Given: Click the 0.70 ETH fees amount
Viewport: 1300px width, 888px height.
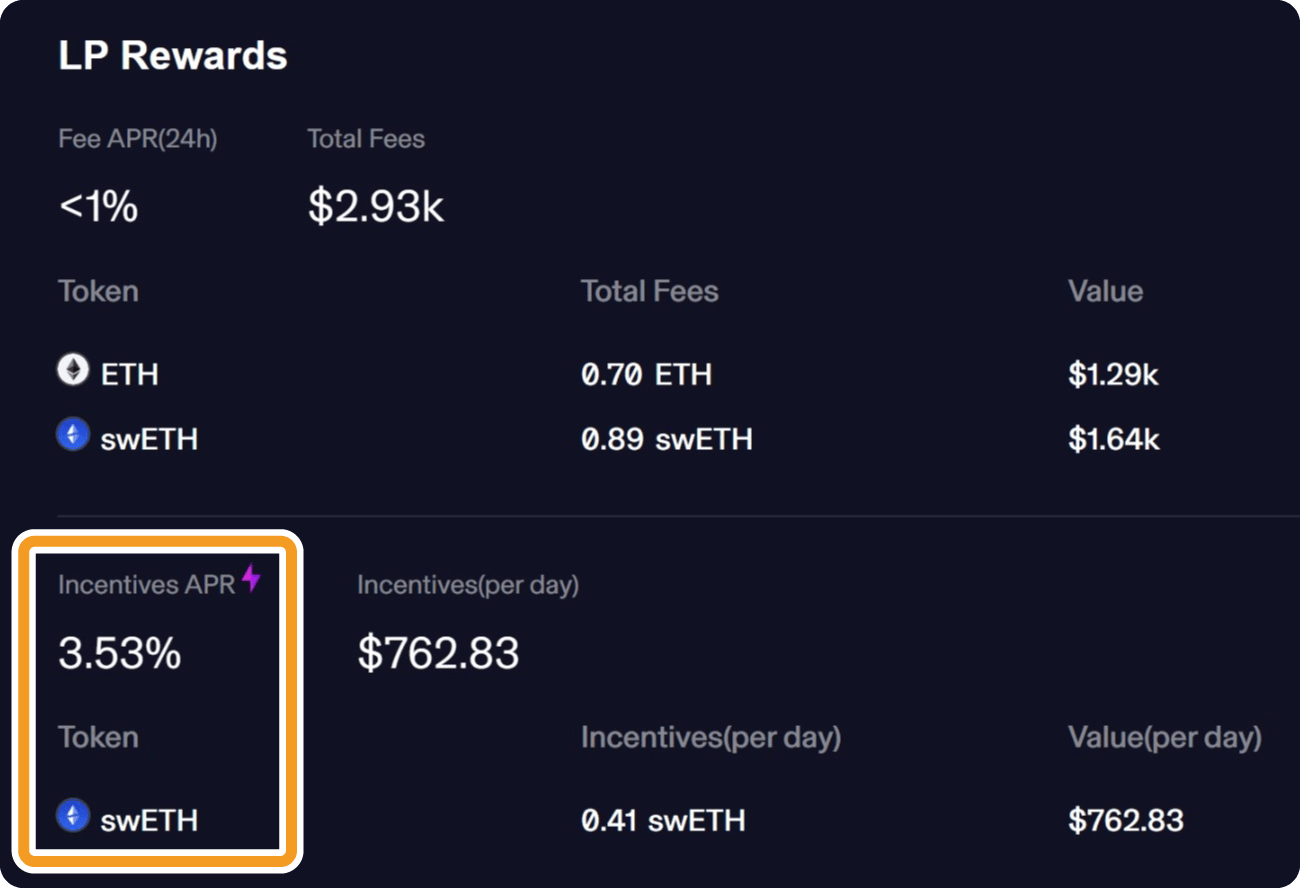Looking at the screenshot, I should click(x=647, y=375).
